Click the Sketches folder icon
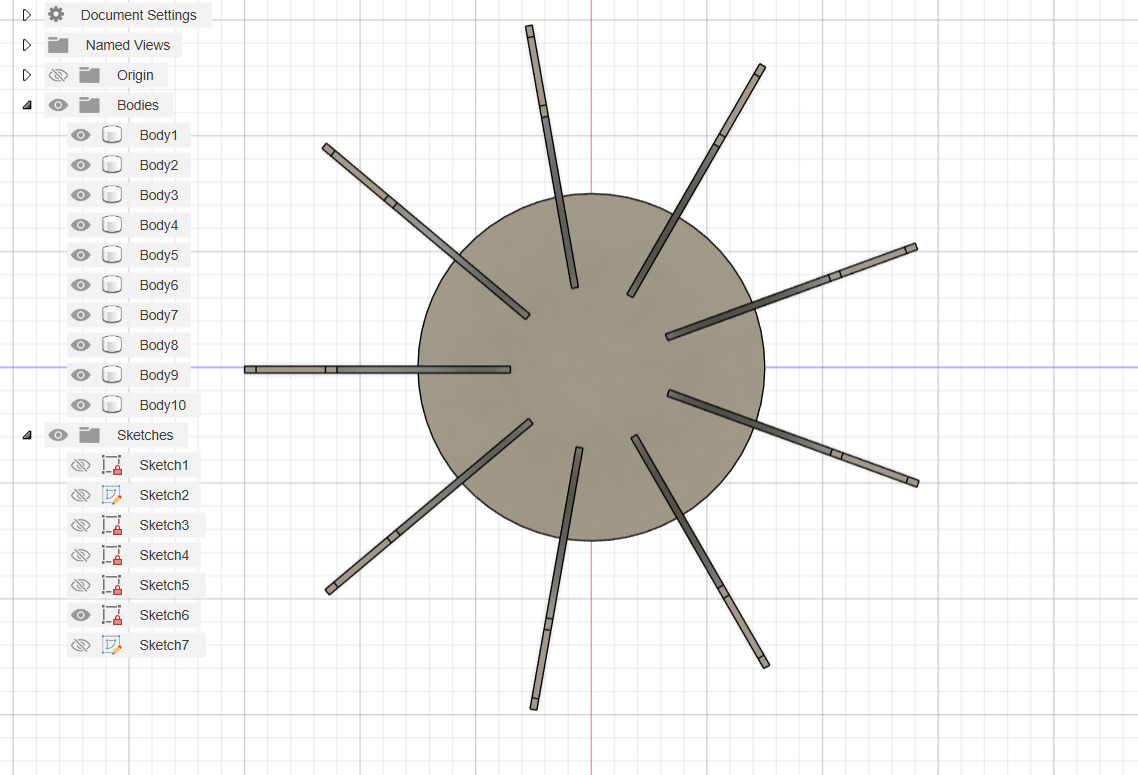 point(89,435)
